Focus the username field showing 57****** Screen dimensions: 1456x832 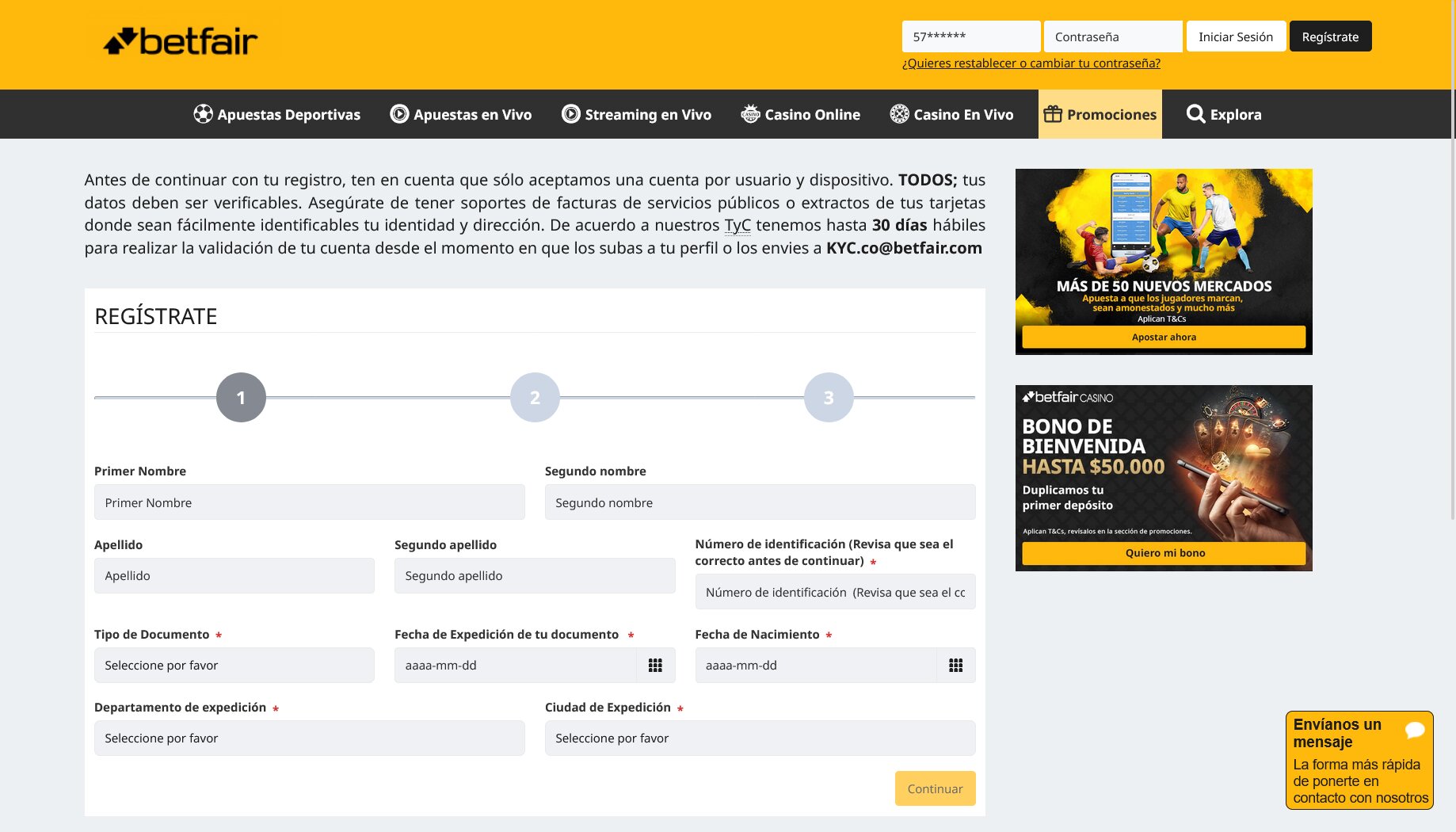971,36
